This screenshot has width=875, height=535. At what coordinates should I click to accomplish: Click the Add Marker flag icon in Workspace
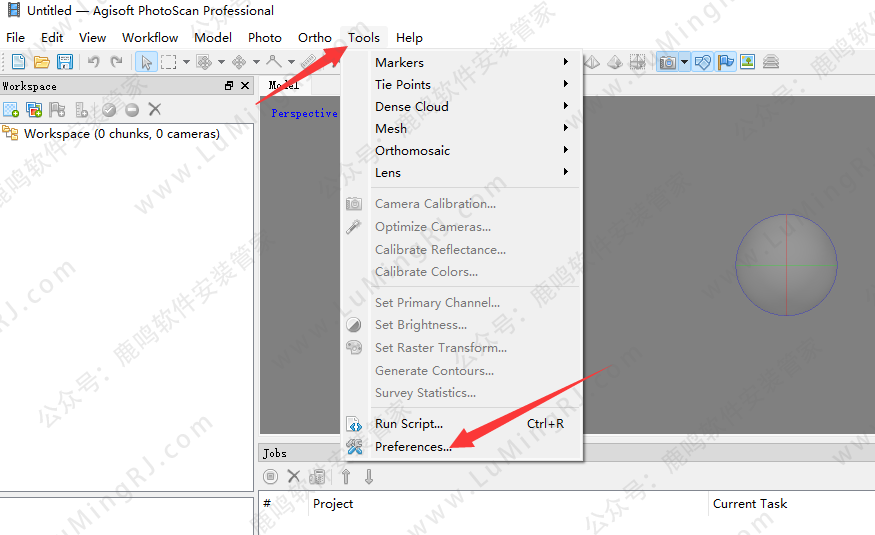57,109
